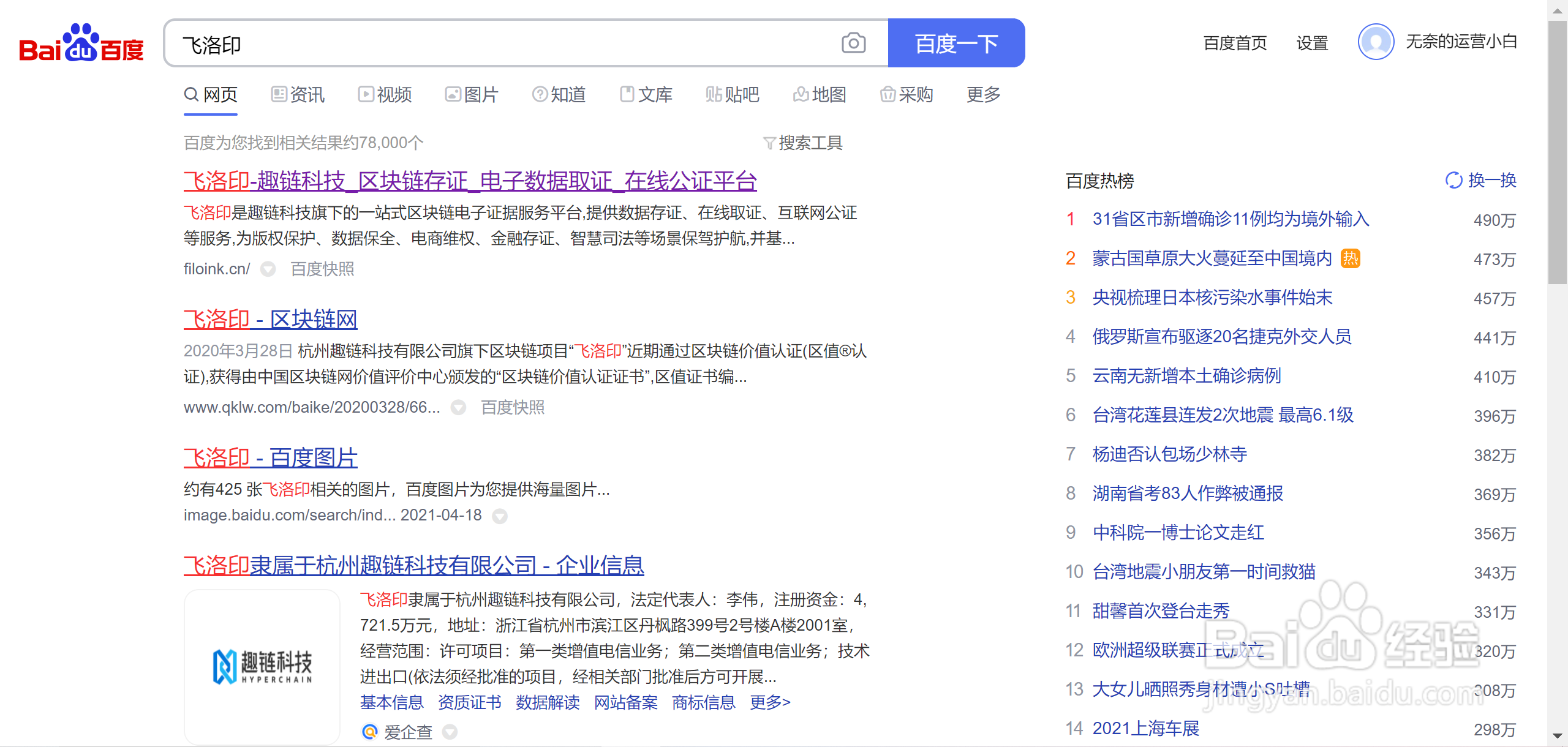Open 百度快照 for filoink.cn result
1568x747 pixels.
point(322,269)
